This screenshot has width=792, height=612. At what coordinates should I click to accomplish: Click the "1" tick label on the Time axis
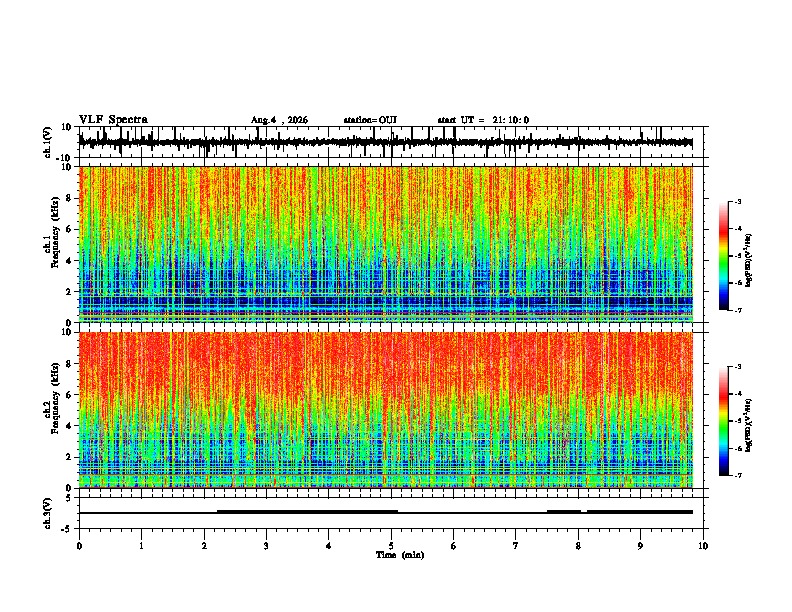[x=141, y=546]
